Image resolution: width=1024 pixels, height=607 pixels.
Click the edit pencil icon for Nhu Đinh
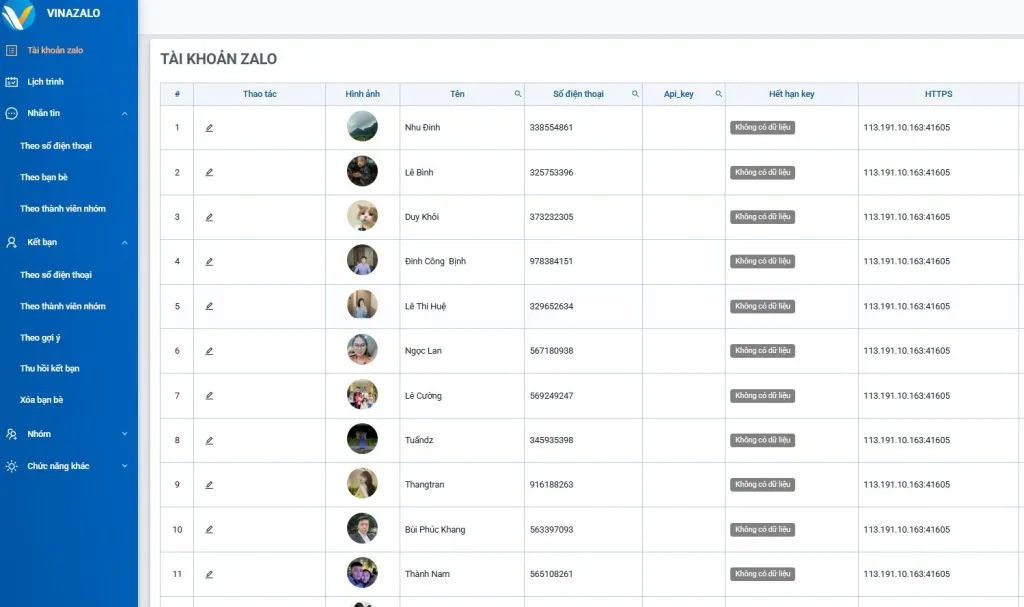coord(209,128)
